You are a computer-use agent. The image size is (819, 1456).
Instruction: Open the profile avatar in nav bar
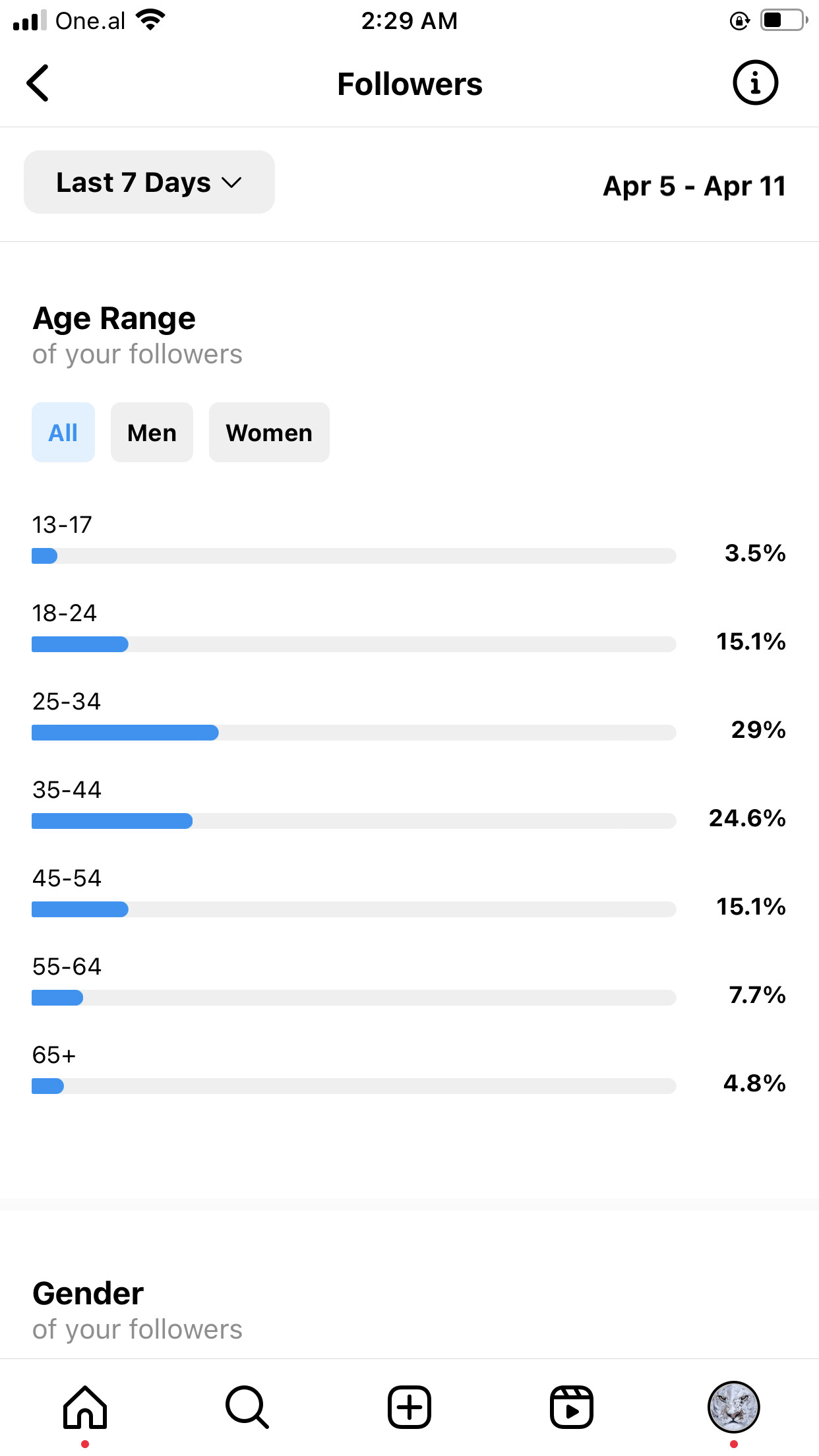[734, 1407]
